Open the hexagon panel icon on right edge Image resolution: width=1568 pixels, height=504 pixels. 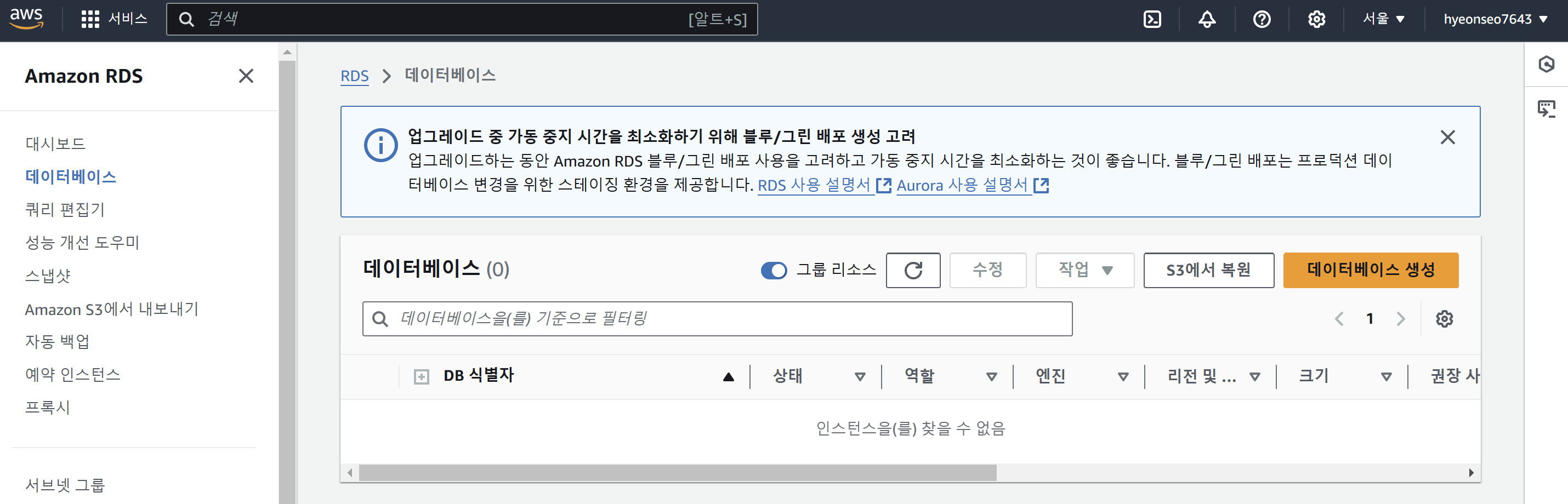pyautogui.click(x=1546, y=65)
